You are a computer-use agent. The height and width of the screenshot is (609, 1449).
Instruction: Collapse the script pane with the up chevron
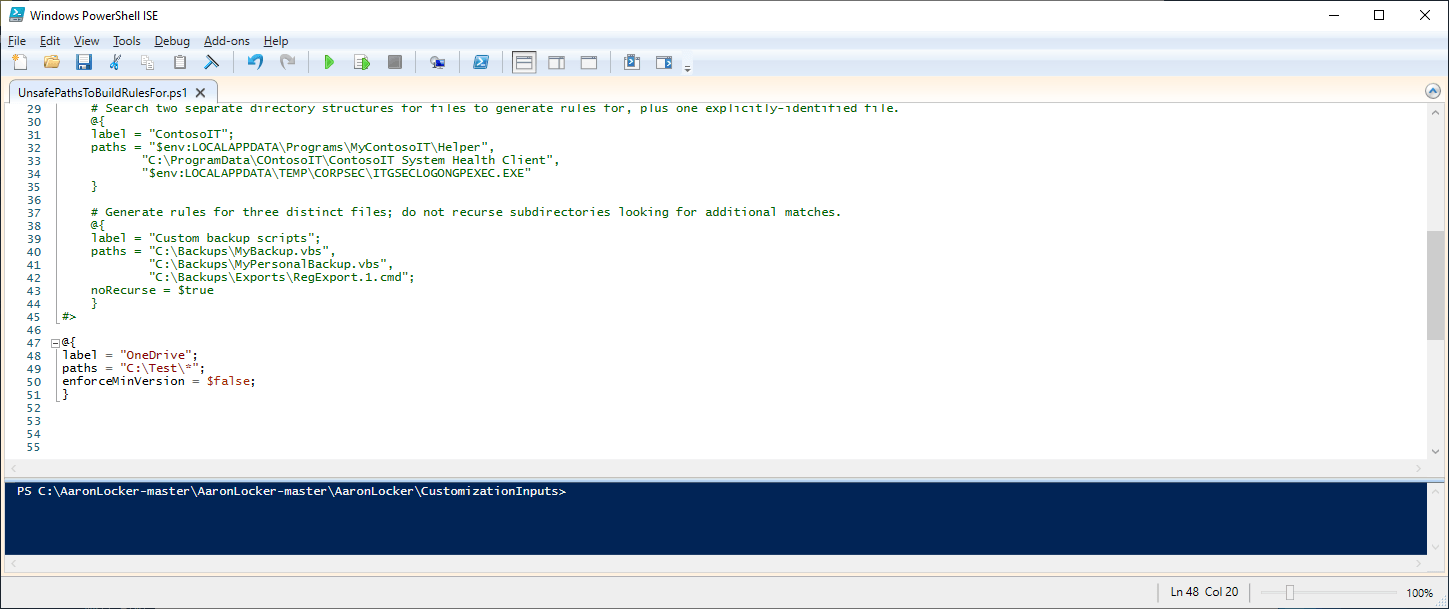pos(1433,91)
